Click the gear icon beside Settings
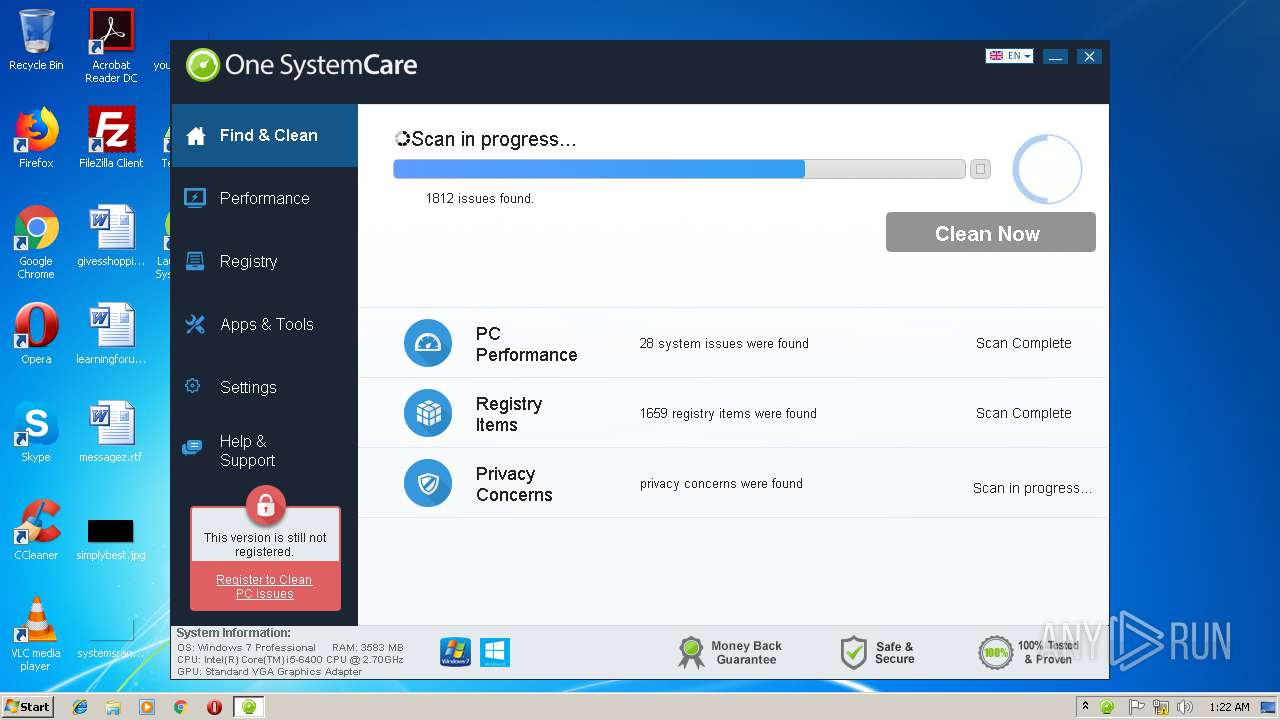This screenshot has height=720, width=1280. point(193,386)
